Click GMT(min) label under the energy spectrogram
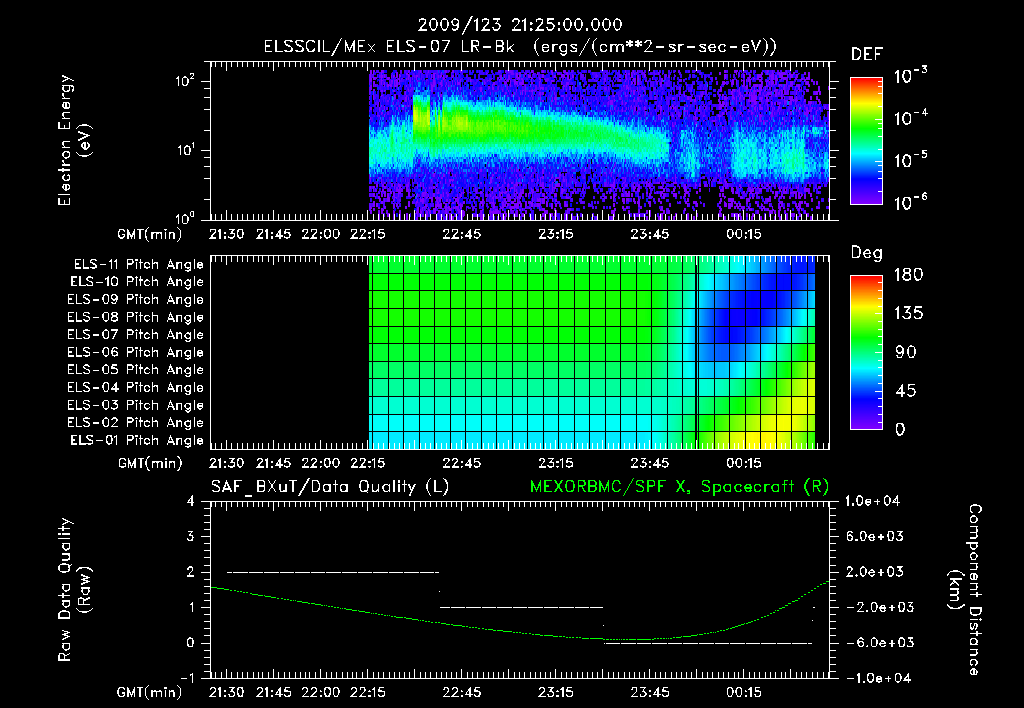 coord(150,234)
